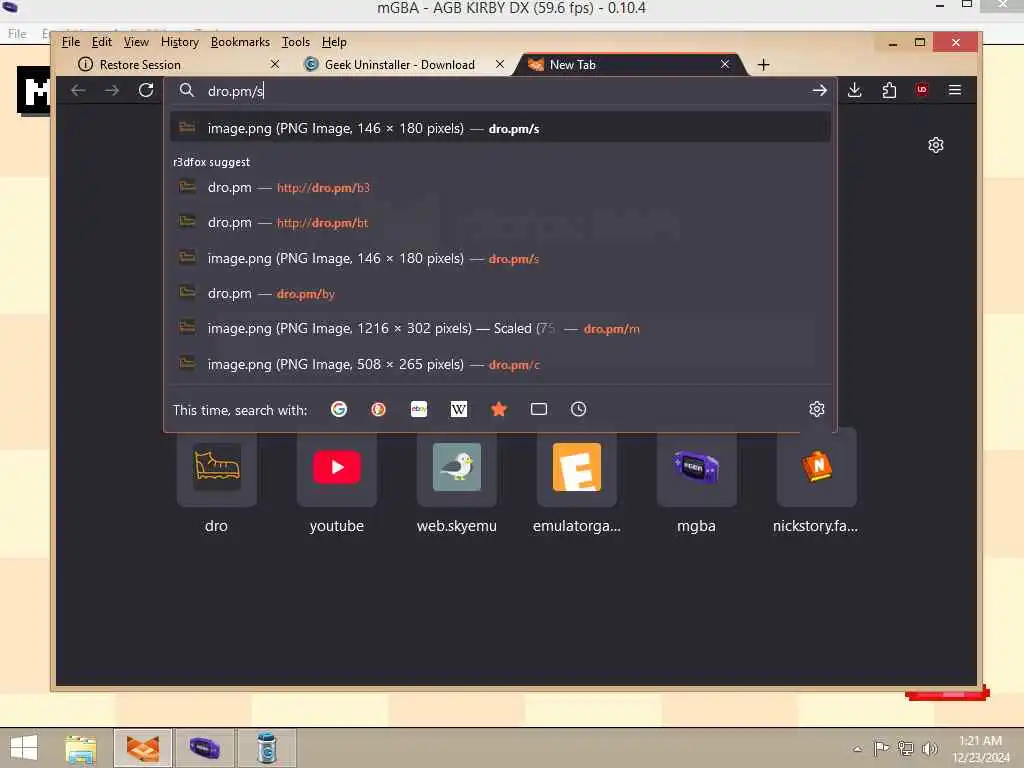Open the History menu
The width and height of the screenshot is (1024, 768).
[x=180, y=42]
